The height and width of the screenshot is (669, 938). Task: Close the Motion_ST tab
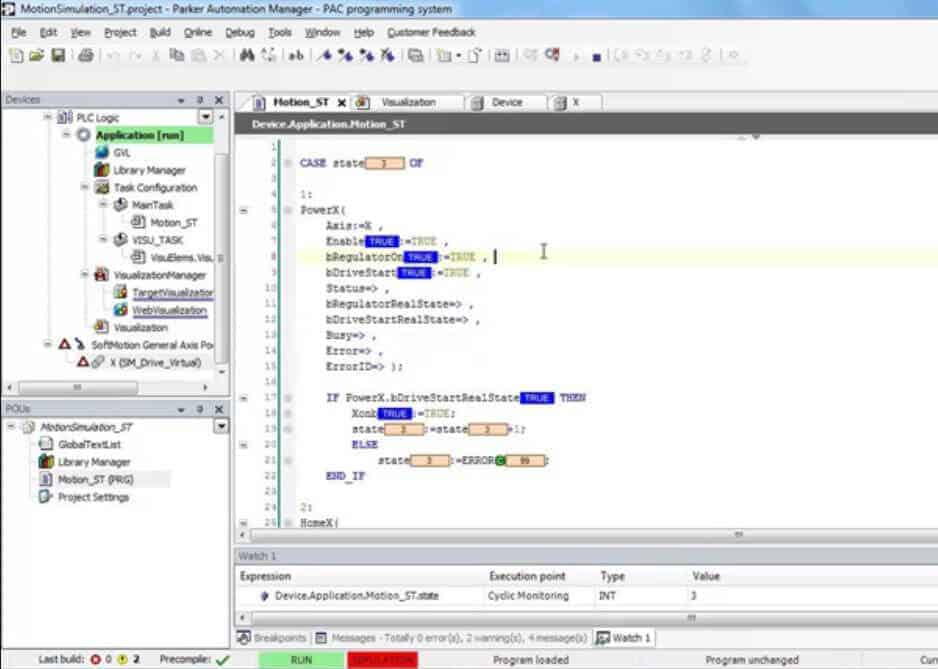point(342,103)
